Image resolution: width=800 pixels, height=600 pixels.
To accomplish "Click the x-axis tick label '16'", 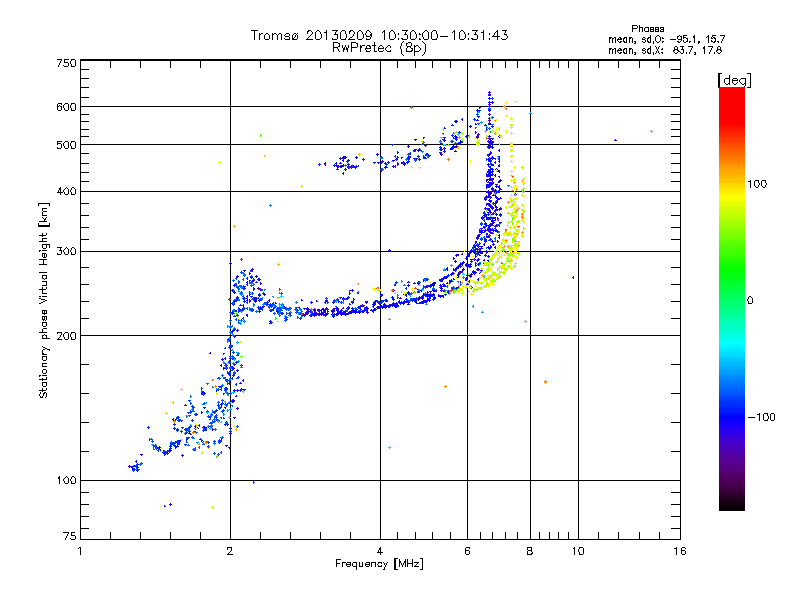I will [x=680, y=551].
